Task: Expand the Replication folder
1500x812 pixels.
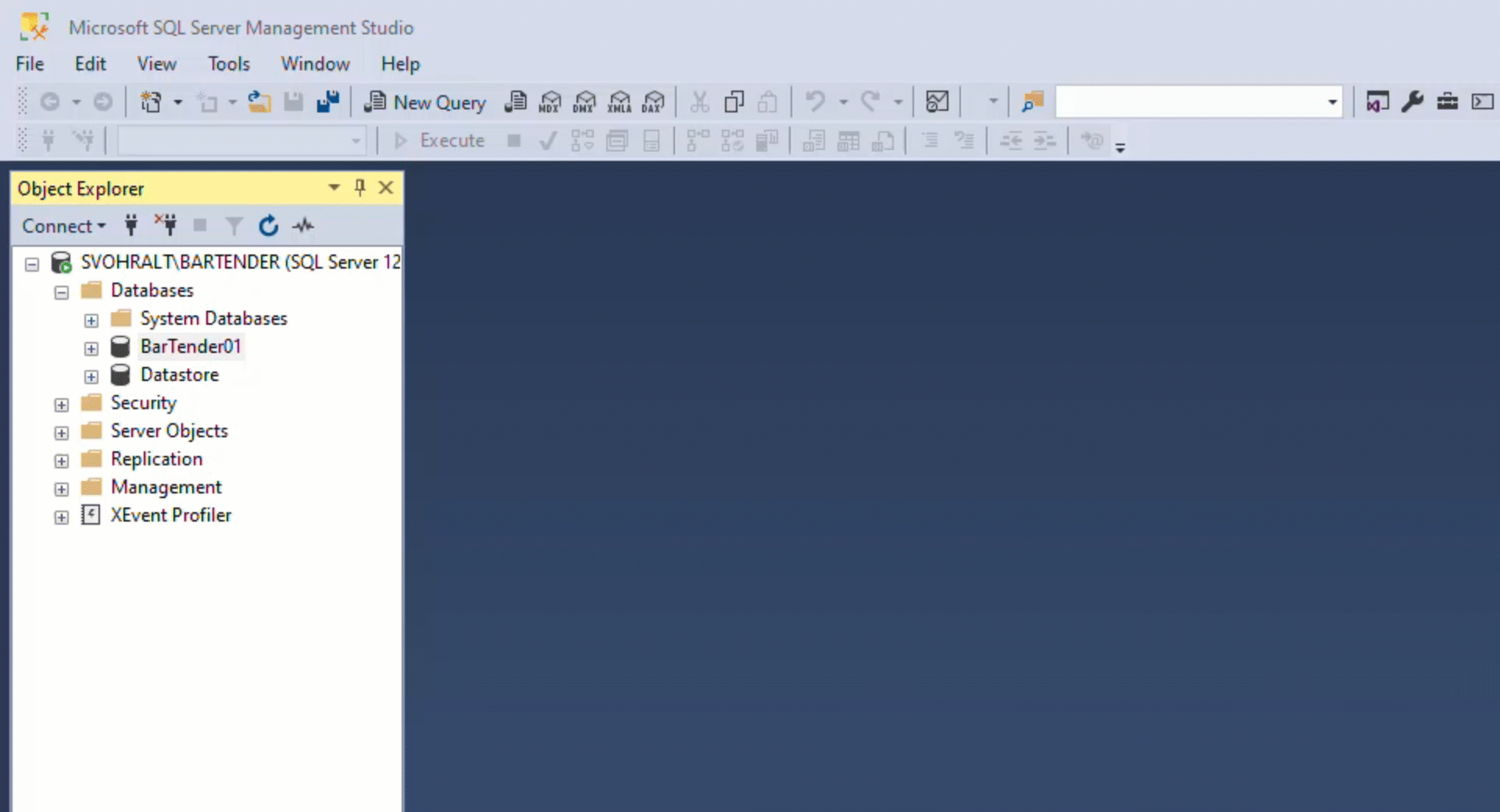Action: point(62,461)
